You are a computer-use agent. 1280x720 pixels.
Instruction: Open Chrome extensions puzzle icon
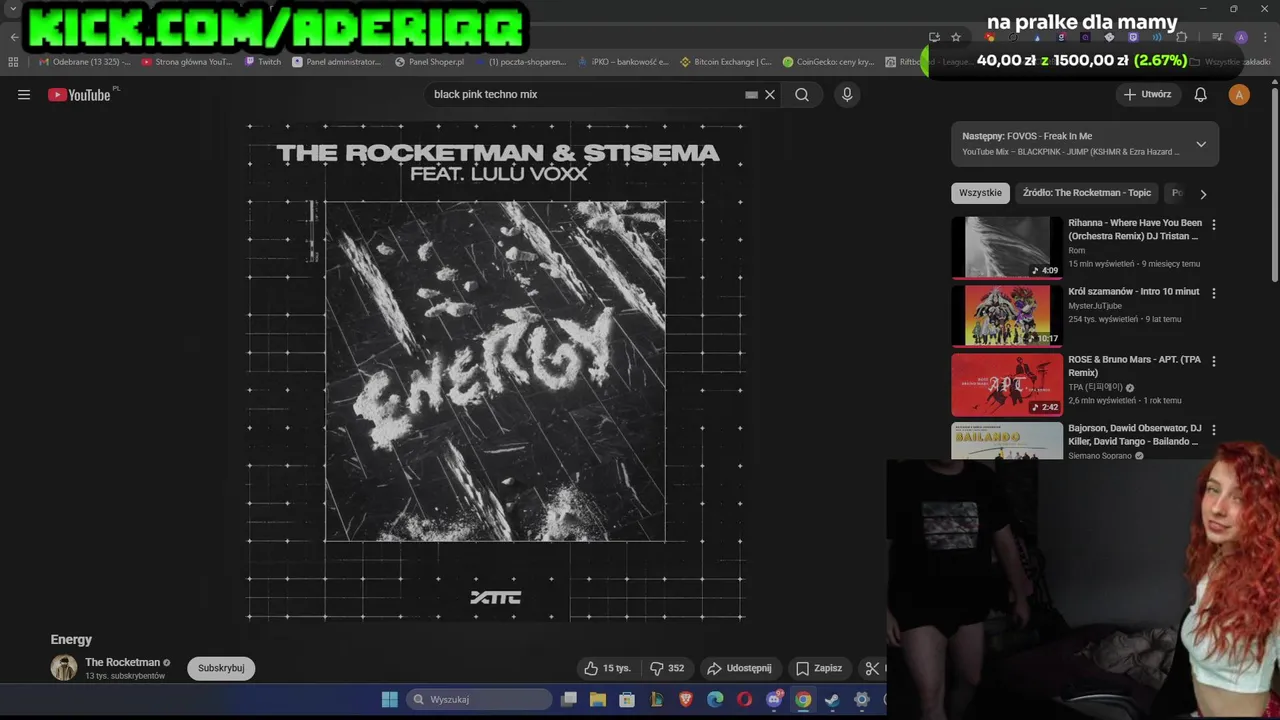click(1181, 37)
